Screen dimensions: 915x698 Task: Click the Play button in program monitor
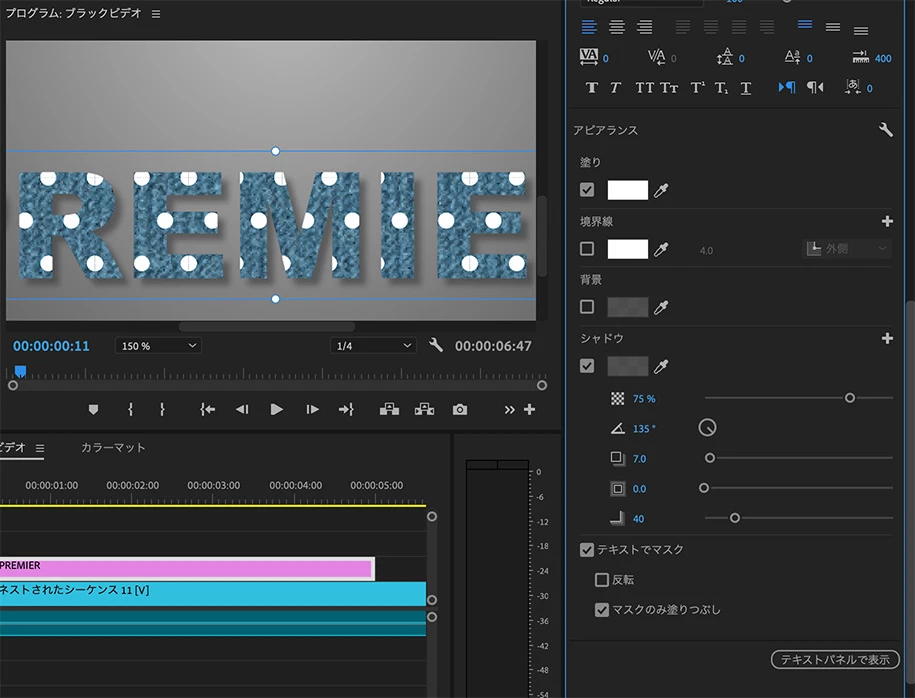pos(277,409)
